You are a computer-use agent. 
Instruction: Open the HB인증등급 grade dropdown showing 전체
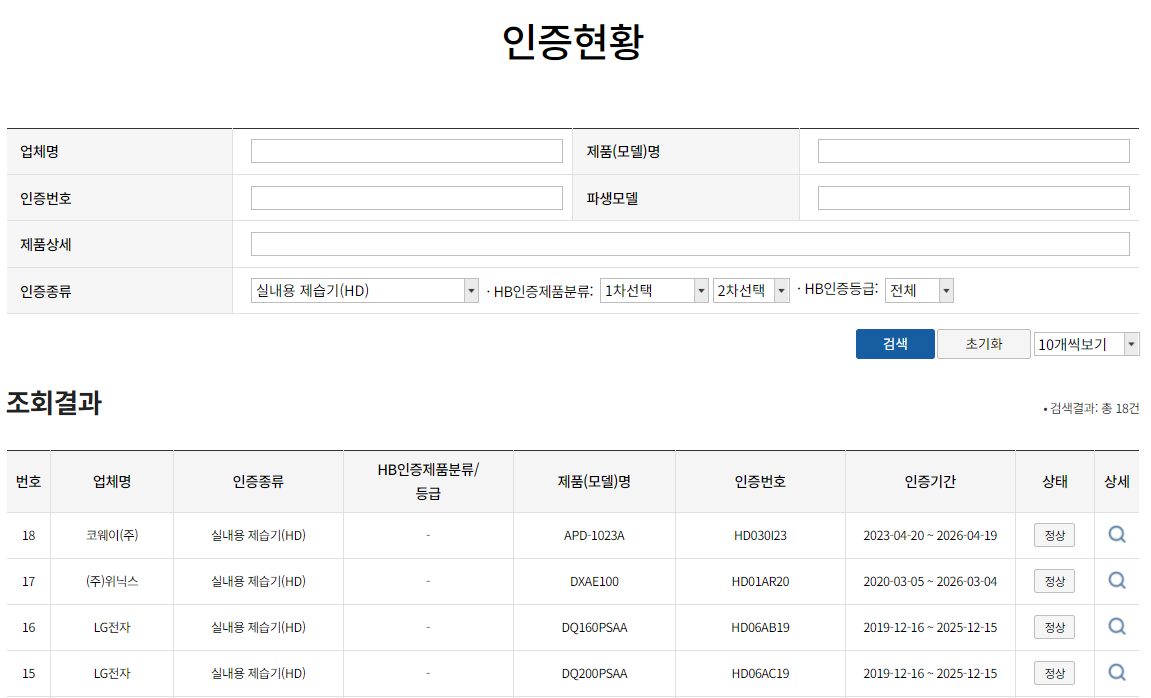coord(917,289)
